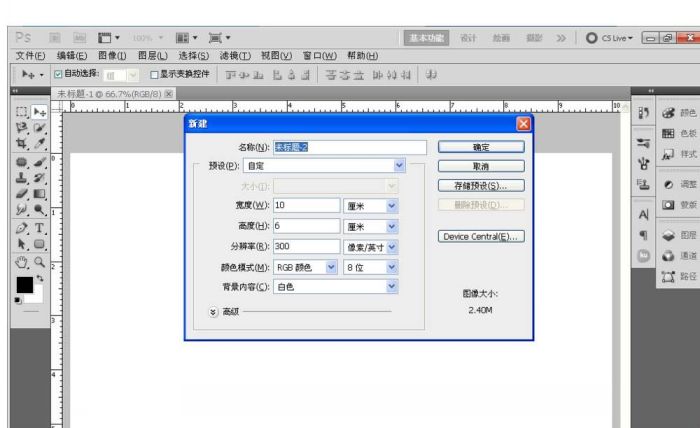Image resolution: width=700 pixels, height=428 pixels.
Task: Open the 滤镜 menu
Action: pyautogui.click(x=235, y=56)
